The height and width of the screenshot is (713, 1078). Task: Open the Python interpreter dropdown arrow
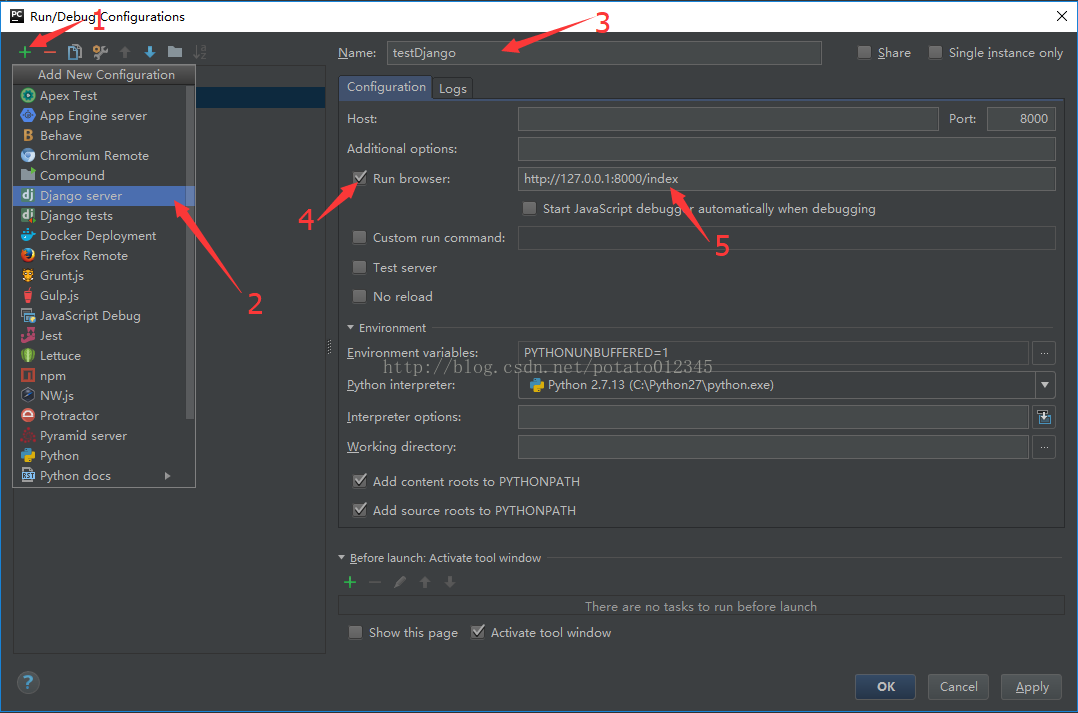(x=1044, y=385)
